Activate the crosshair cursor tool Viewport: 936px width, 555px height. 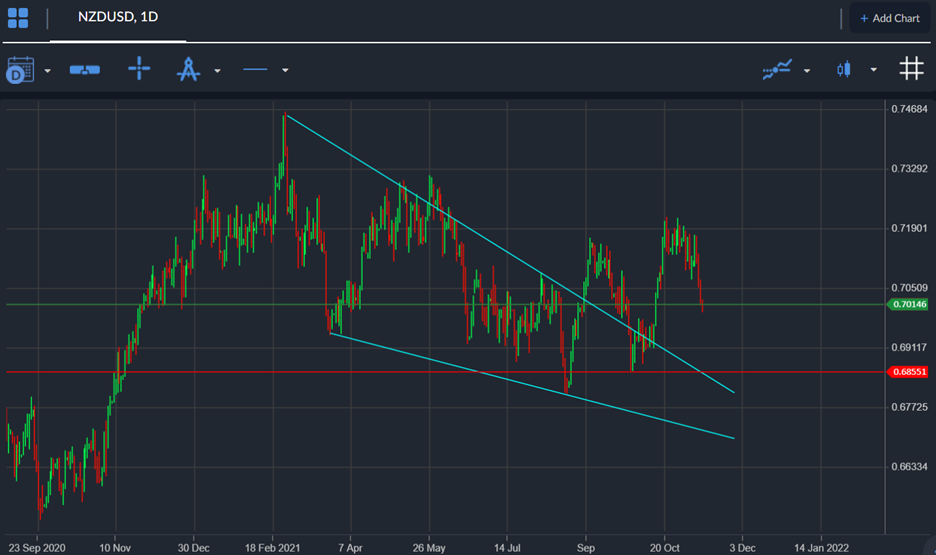pos(139,70)
